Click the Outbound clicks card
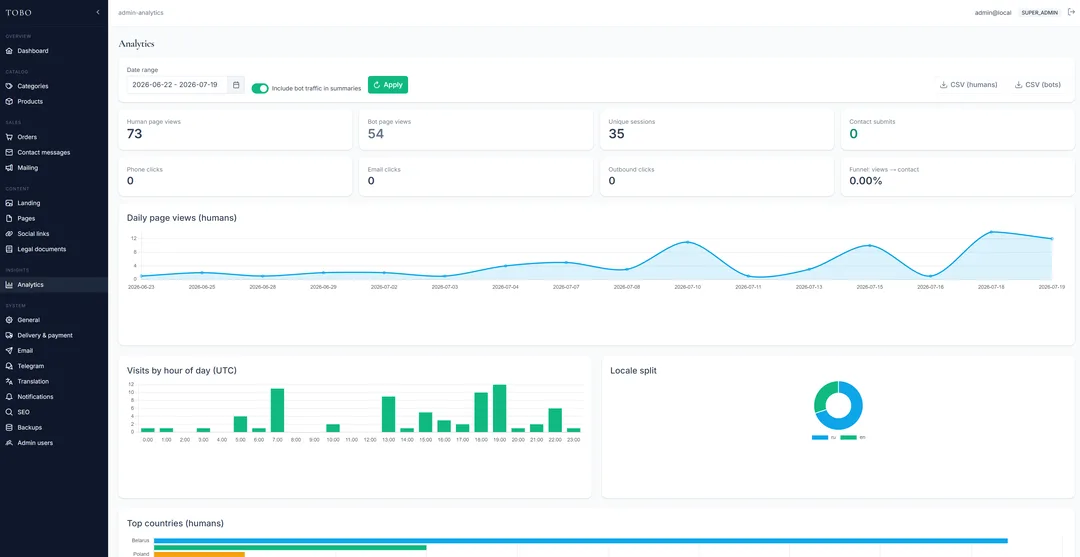 click(x=716, y=176)
